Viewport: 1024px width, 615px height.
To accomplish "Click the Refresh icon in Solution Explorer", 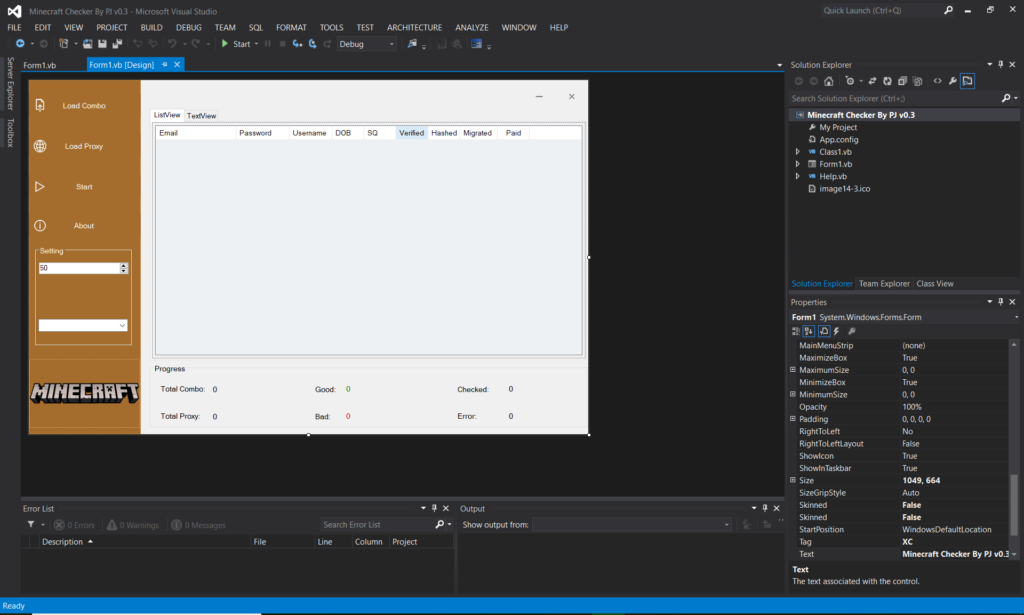I will [888, 81].
